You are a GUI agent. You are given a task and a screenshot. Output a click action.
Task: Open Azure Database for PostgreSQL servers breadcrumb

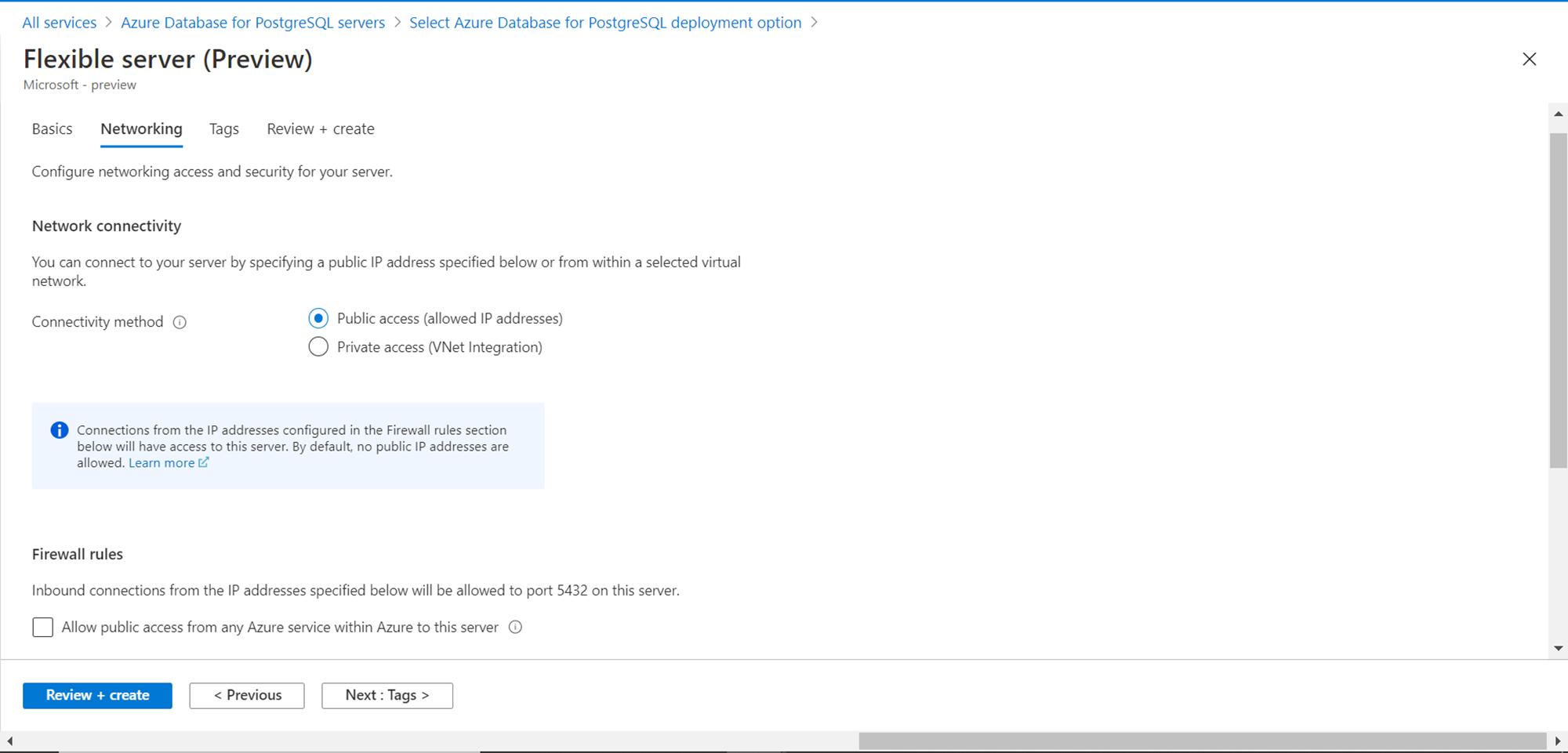(x=252, y=23)
